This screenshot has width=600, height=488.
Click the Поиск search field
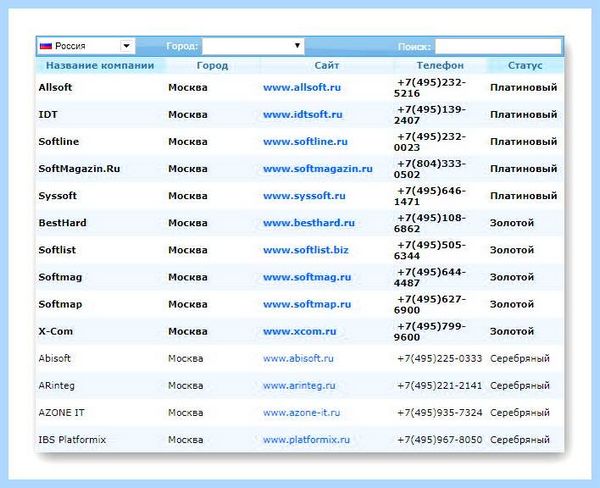pos(498,46)
